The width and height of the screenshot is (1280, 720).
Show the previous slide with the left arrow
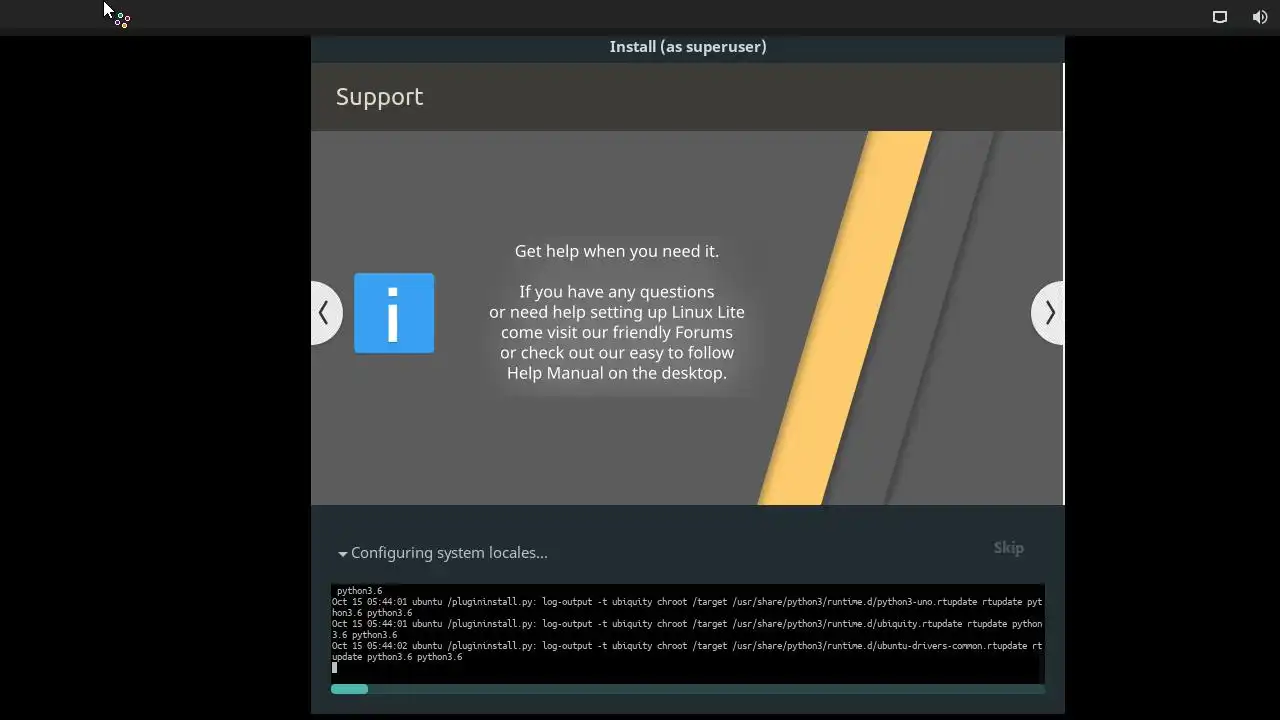(x=325, y=313)
